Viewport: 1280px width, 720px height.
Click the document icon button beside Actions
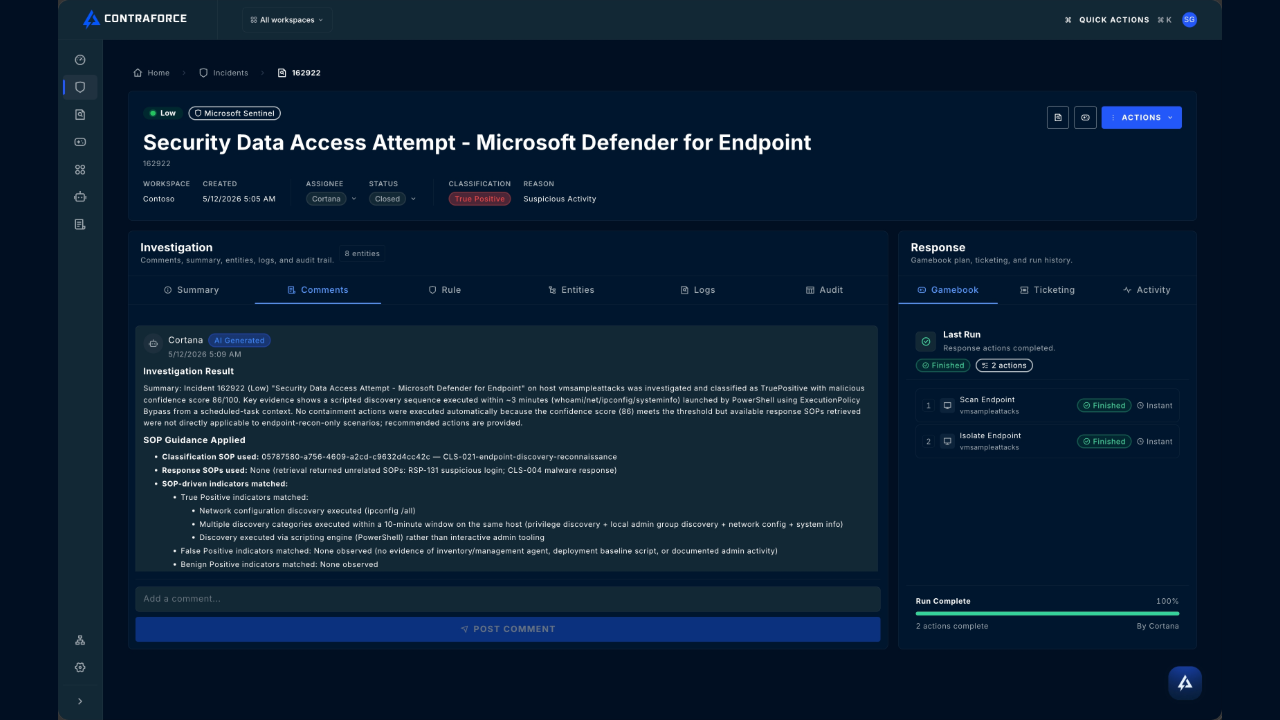pos(1058,118)
